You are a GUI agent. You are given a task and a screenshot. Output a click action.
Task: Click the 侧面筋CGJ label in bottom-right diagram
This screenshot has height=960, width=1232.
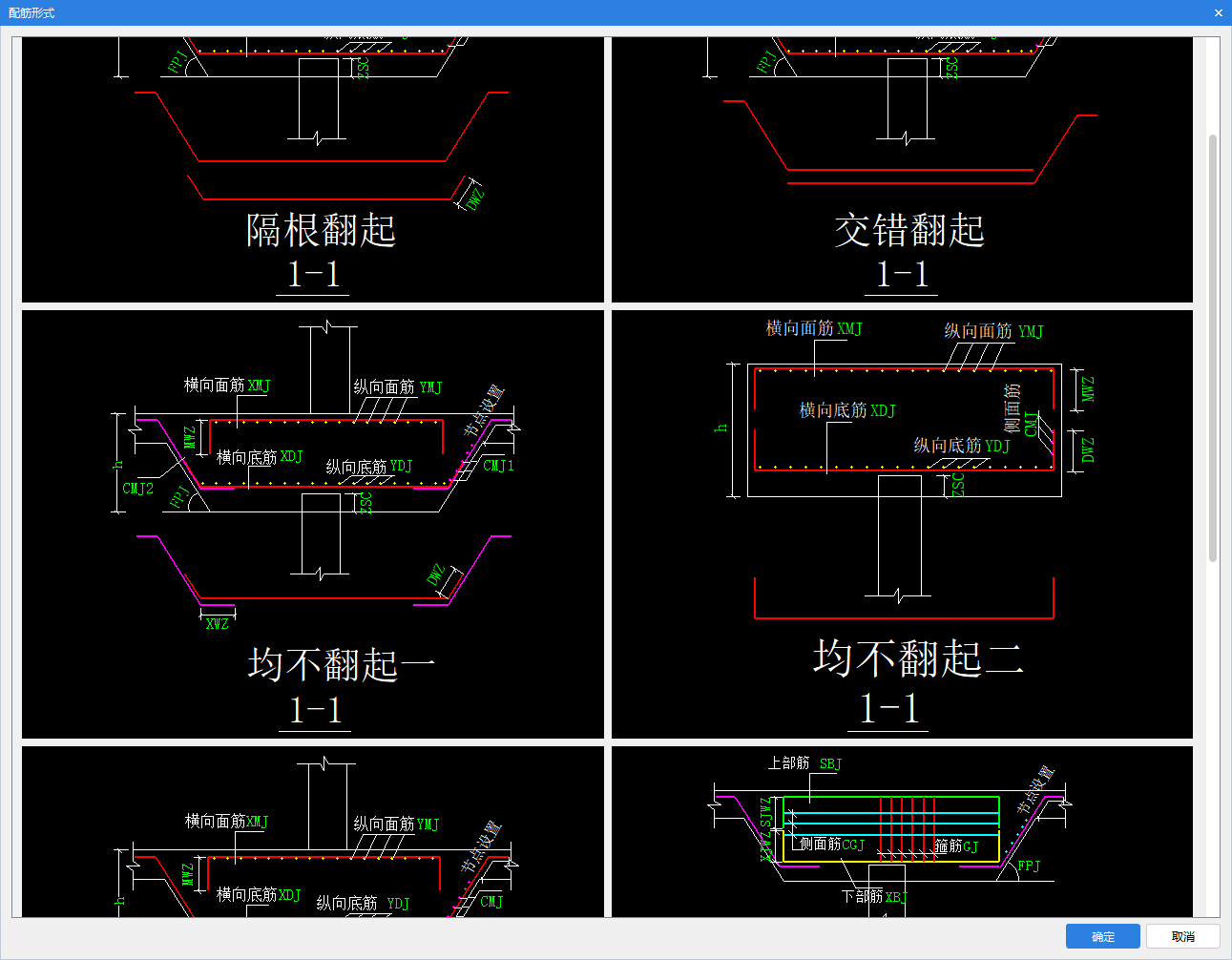pyautogui.click(x=832, y=845)
